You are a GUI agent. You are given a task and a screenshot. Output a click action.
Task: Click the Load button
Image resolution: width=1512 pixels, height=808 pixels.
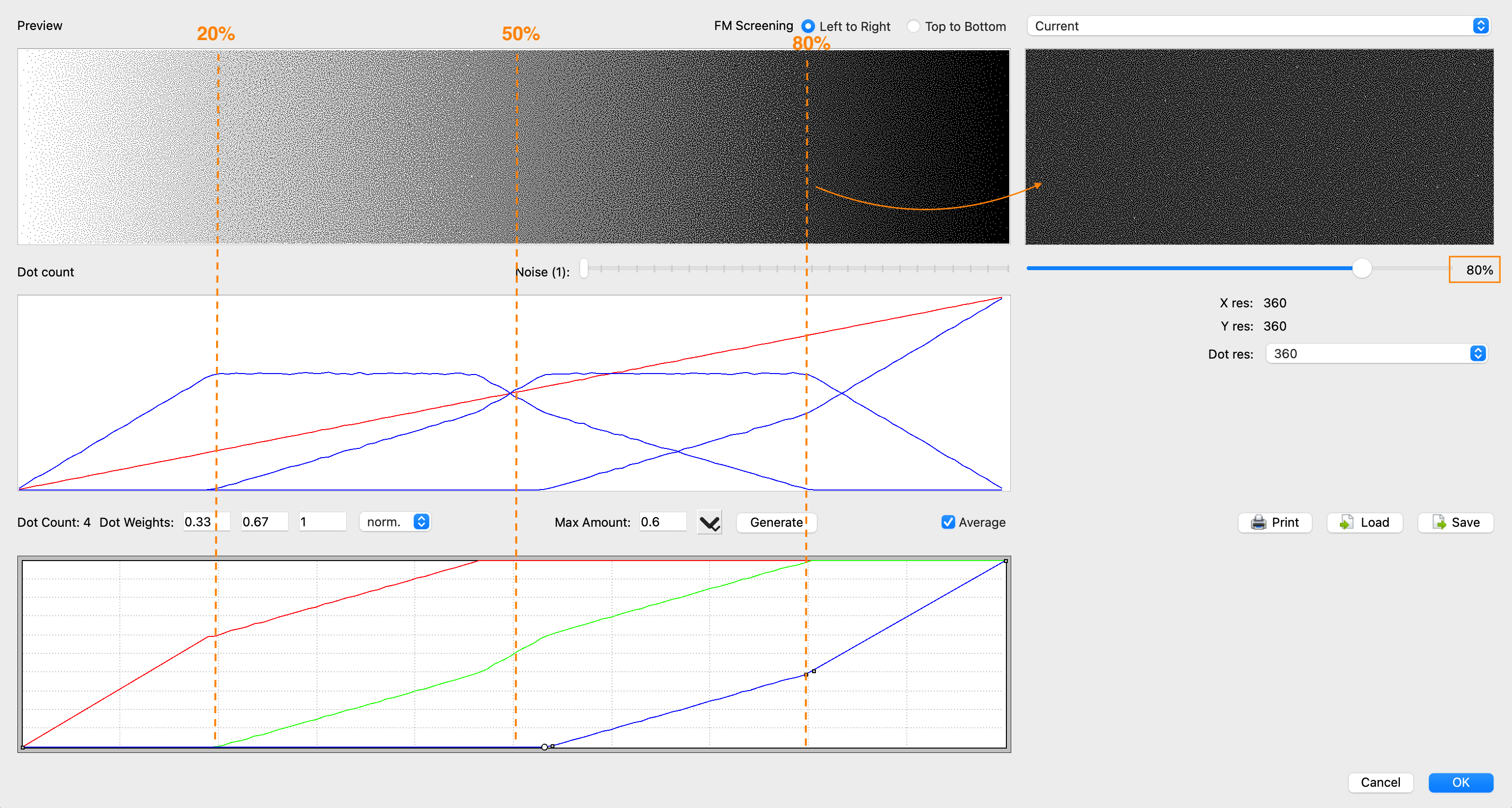(x=1364, y=522)
